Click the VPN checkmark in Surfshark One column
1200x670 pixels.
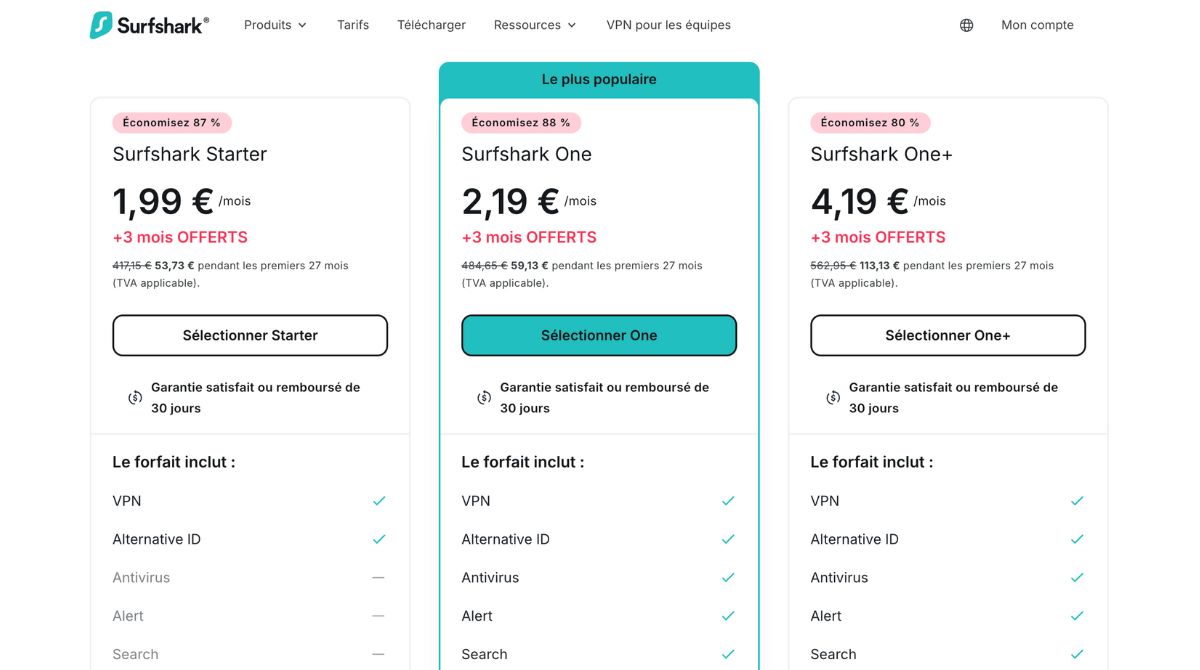point(728,500)
